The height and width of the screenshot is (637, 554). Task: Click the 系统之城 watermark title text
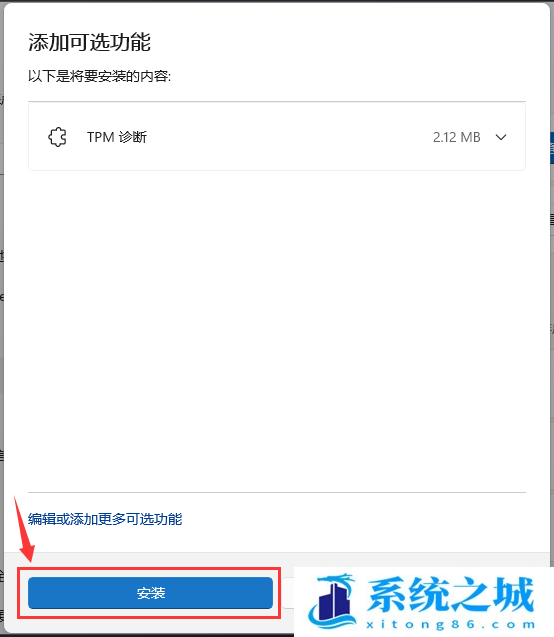pyautogui.click(x=450, y=594)
